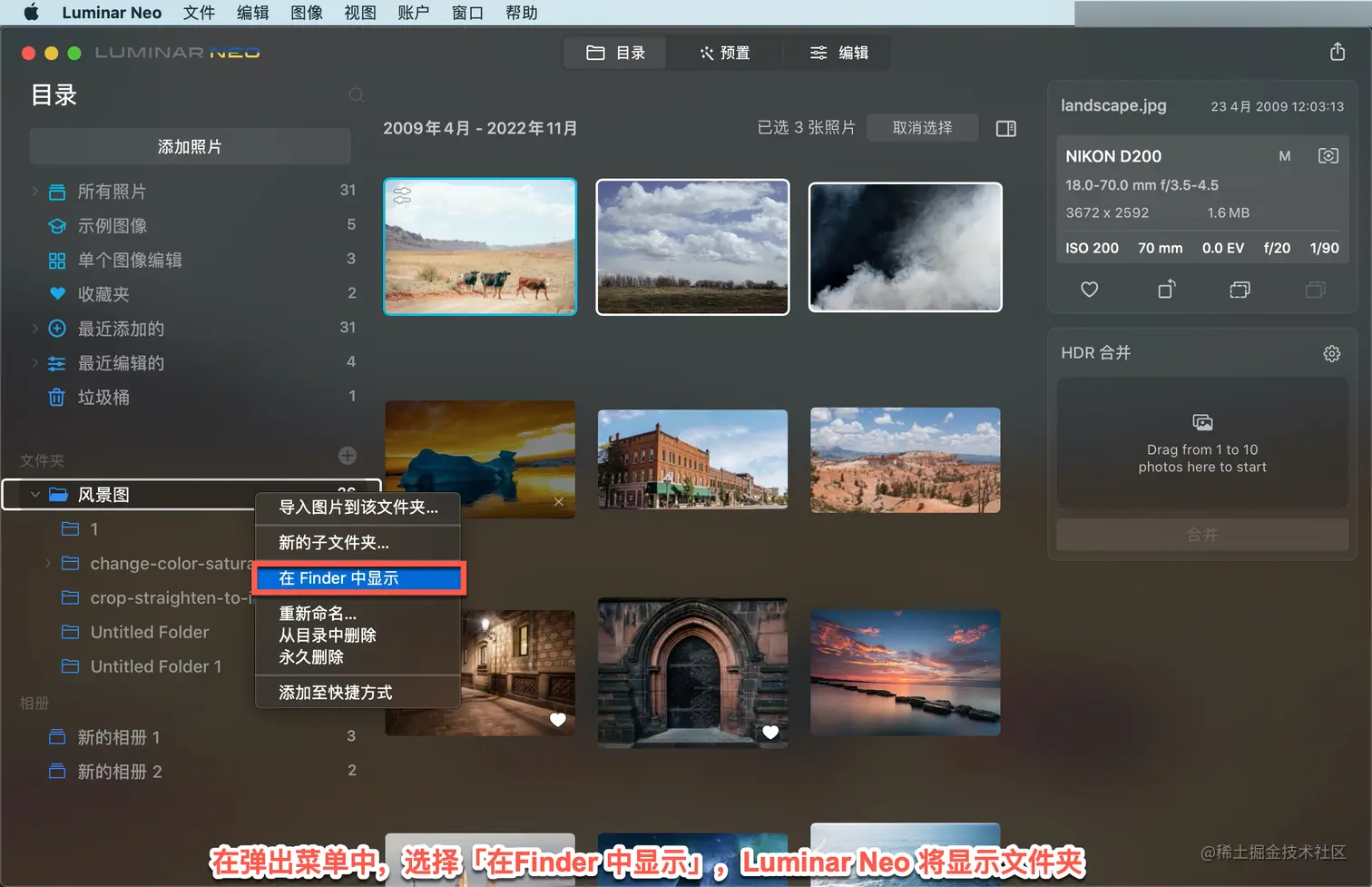
Task: Click the 合并 merge button
Action: [x=1202, y=535]
